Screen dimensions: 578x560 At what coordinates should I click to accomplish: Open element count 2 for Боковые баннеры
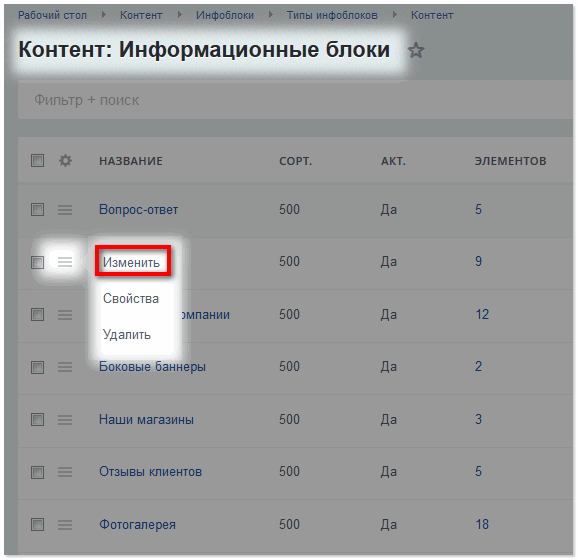click(x=478, y=366)
